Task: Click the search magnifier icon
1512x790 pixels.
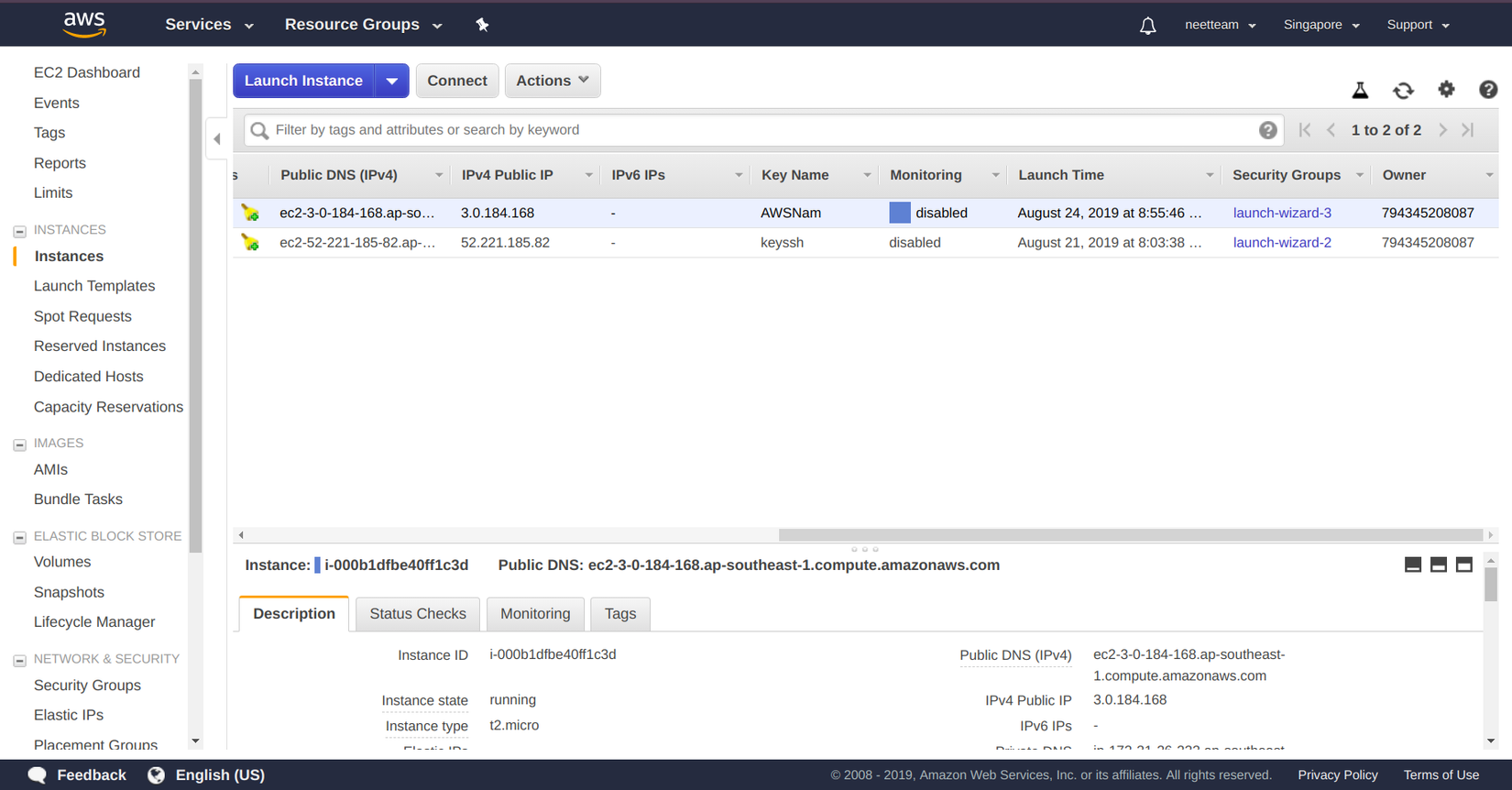Action: pos(259,130)
